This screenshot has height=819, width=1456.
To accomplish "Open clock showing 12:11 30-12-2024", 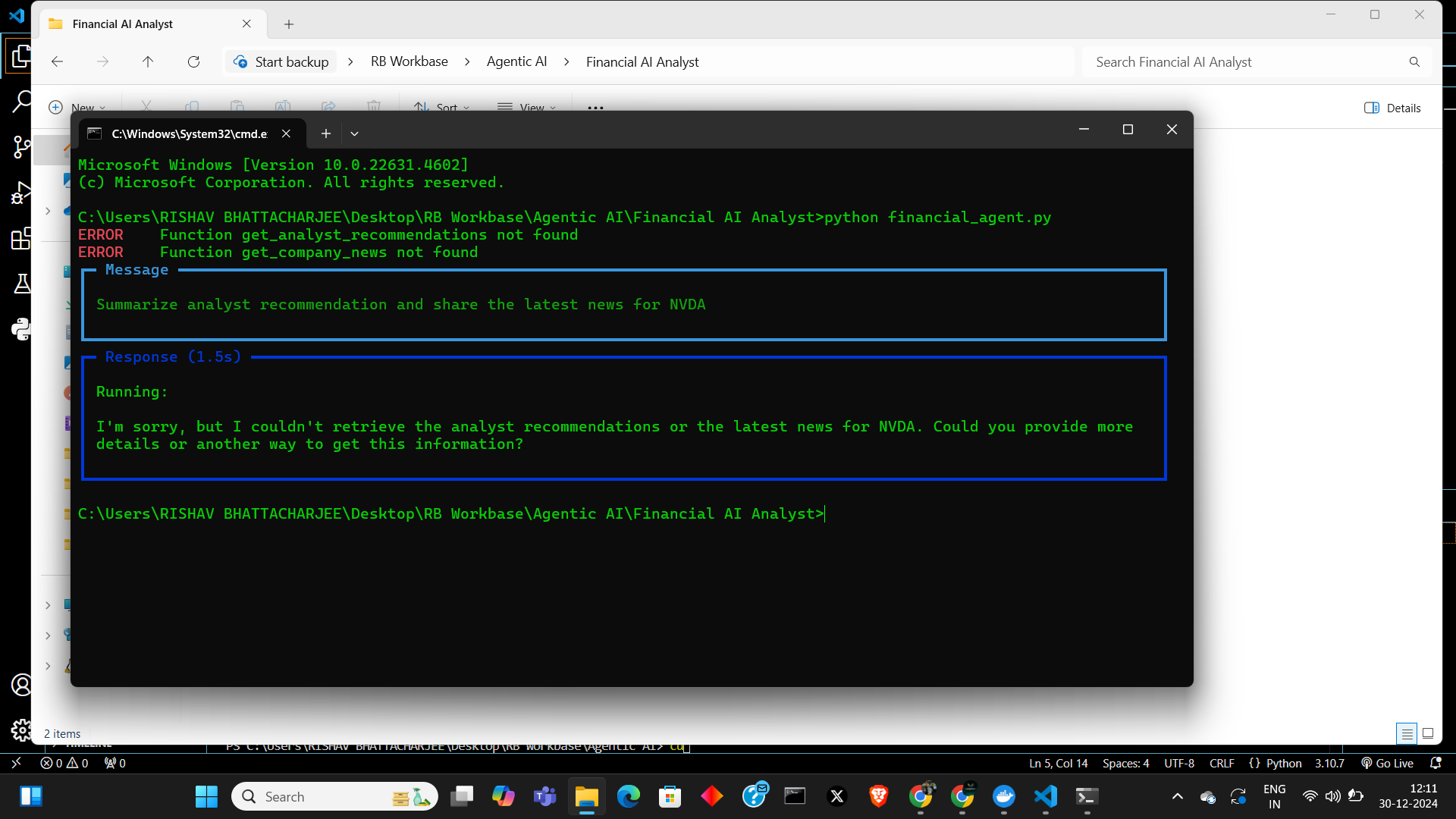I will [x=1408, y=797].
